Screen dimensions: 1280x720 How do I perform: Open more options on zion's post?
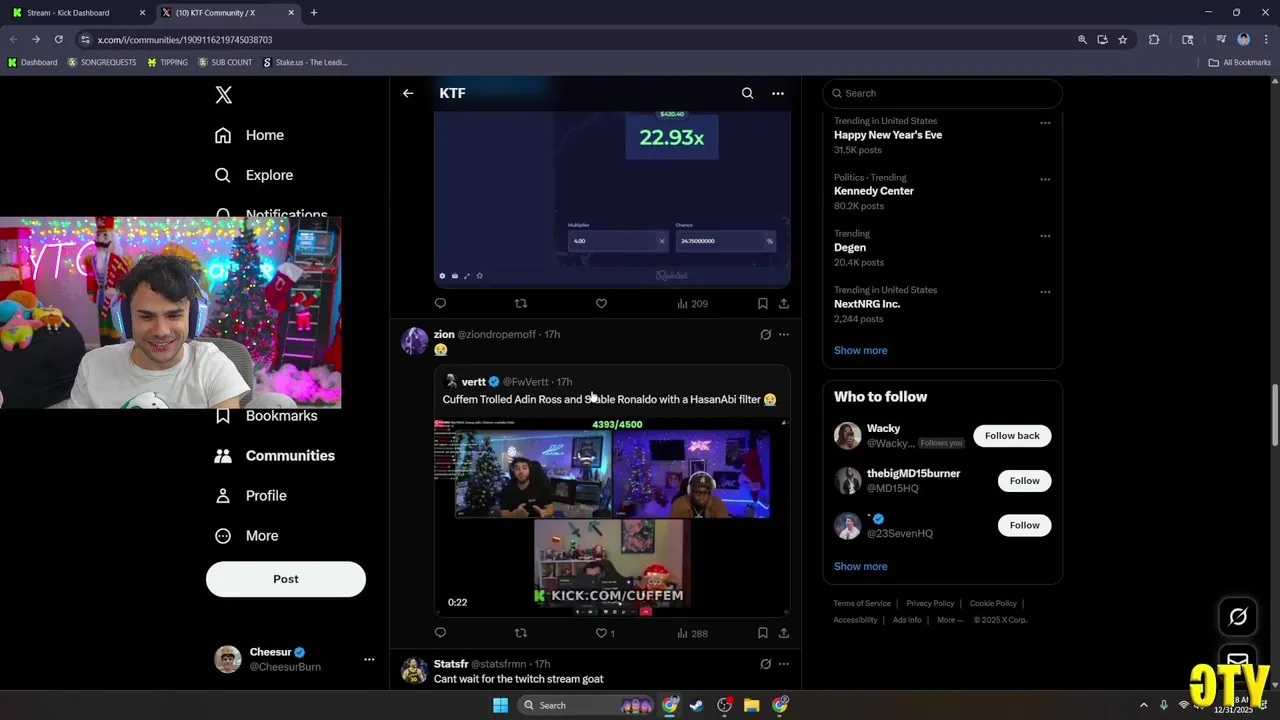[x=784, y=334]
